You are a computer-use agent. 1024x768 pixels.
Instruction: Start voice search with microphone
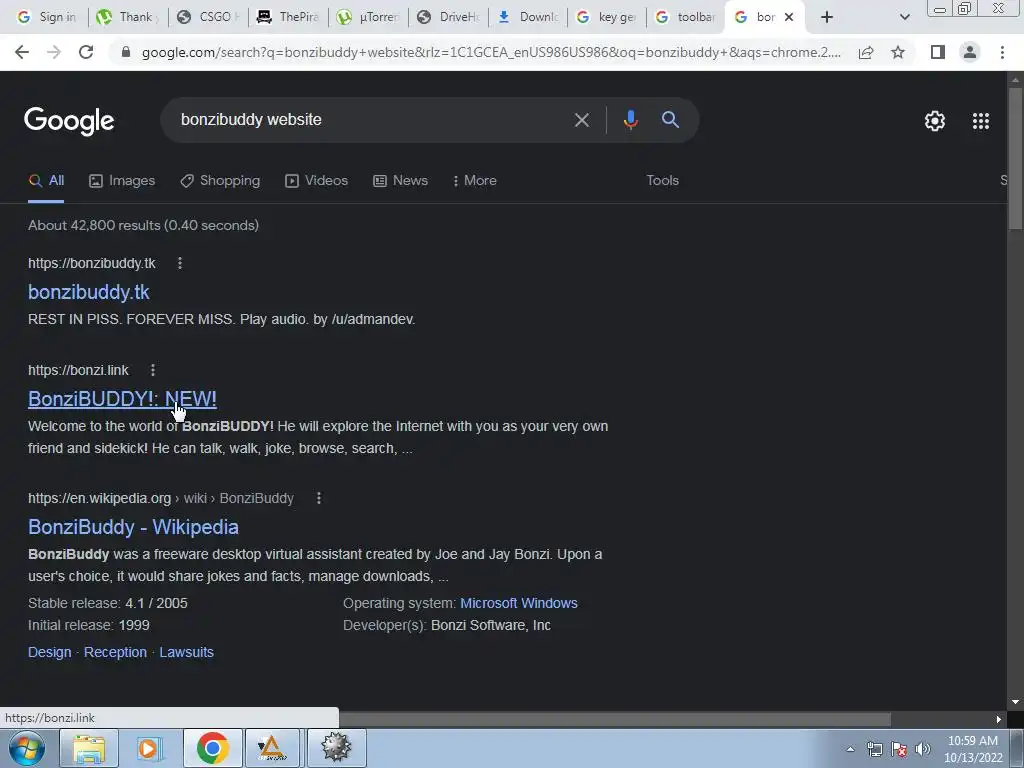(630, 120)
